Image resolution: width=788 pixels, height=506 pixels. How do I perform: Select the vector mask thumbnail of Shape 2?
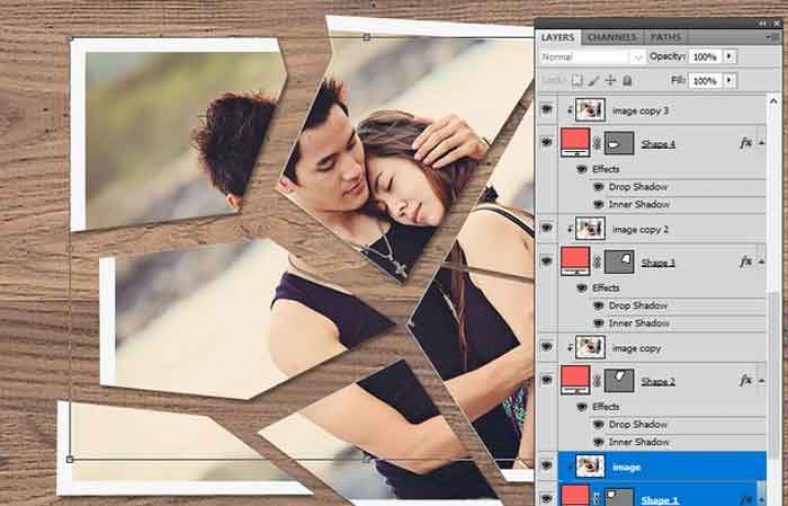(619, 381)
